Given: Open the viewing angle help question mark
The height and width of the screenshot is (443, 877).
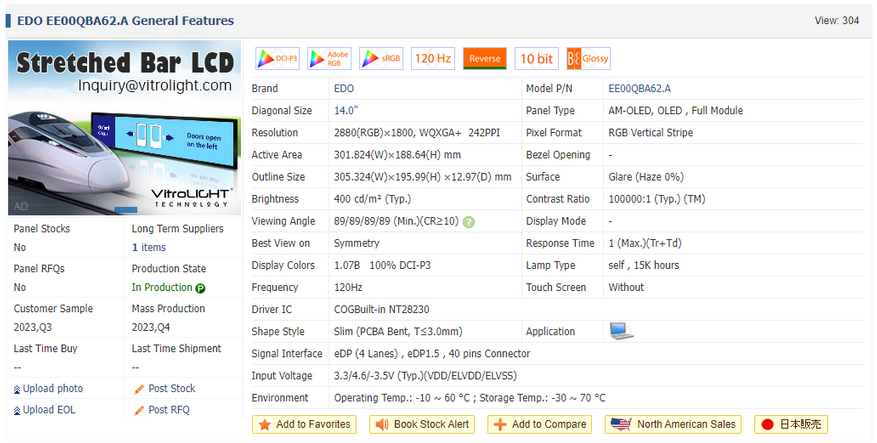Looking at the screenshot, I should (469, 222).
